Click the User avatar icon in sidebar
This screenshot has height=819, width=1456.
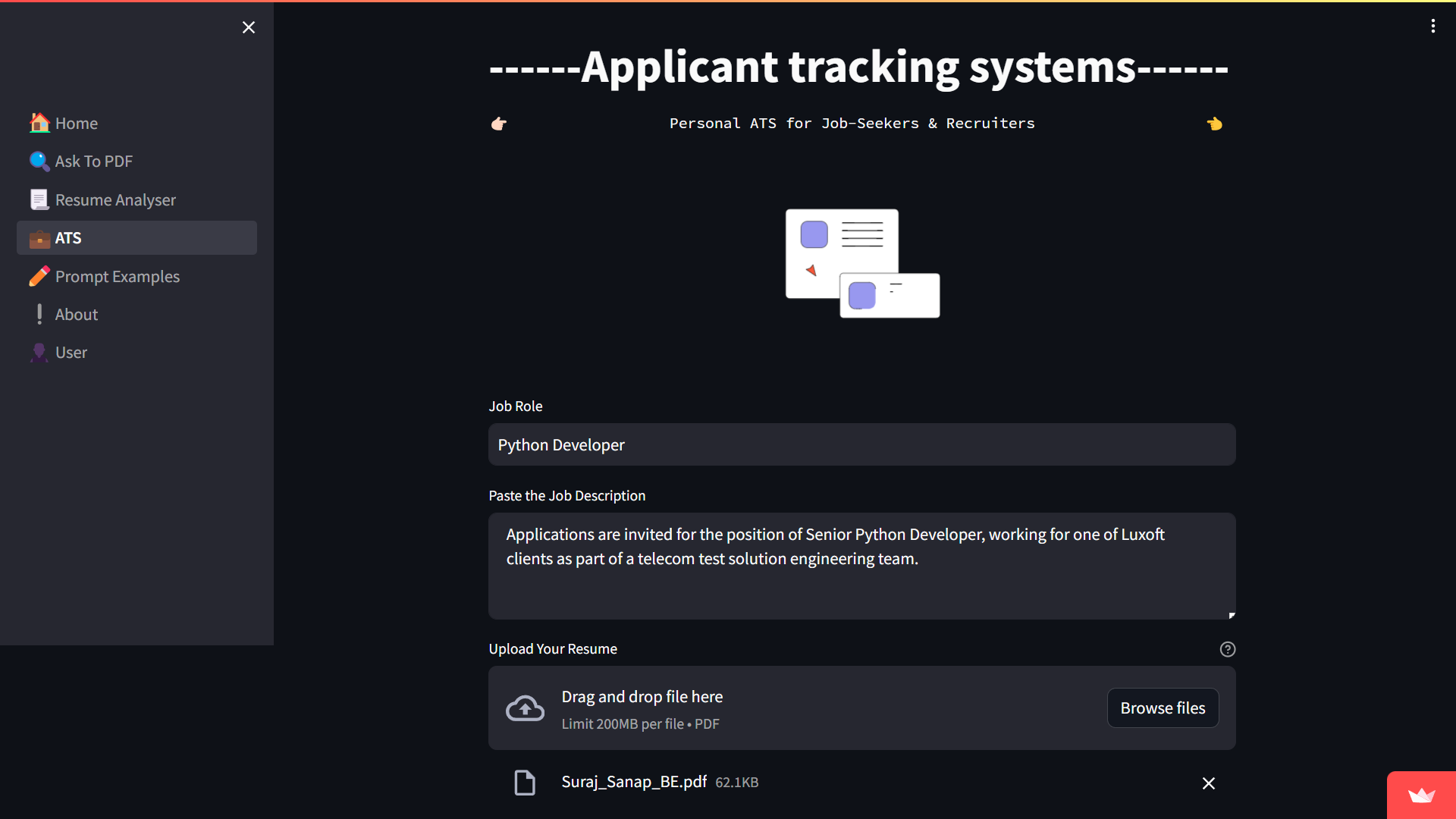39,353
